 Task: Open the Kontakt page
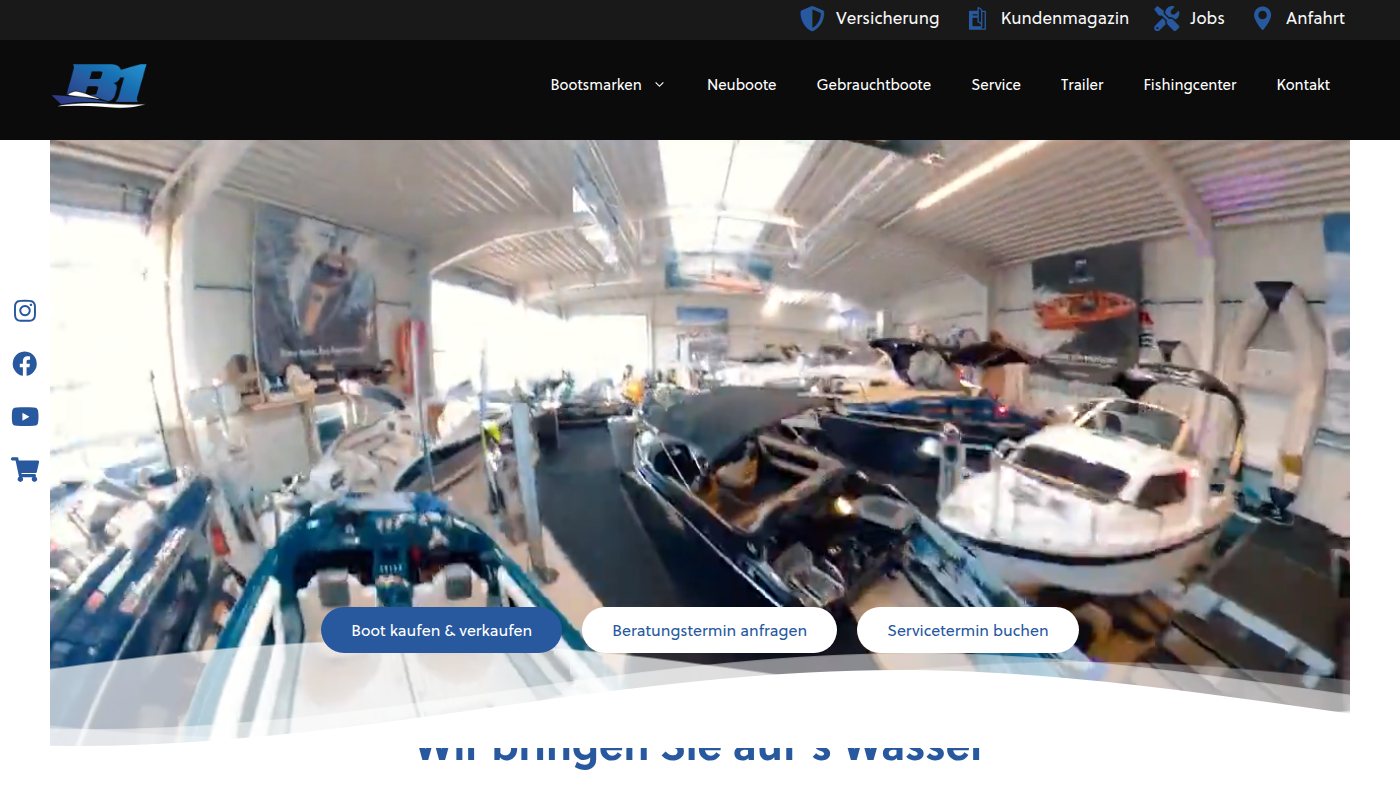pyautogui.click(x=1303, y=85)
